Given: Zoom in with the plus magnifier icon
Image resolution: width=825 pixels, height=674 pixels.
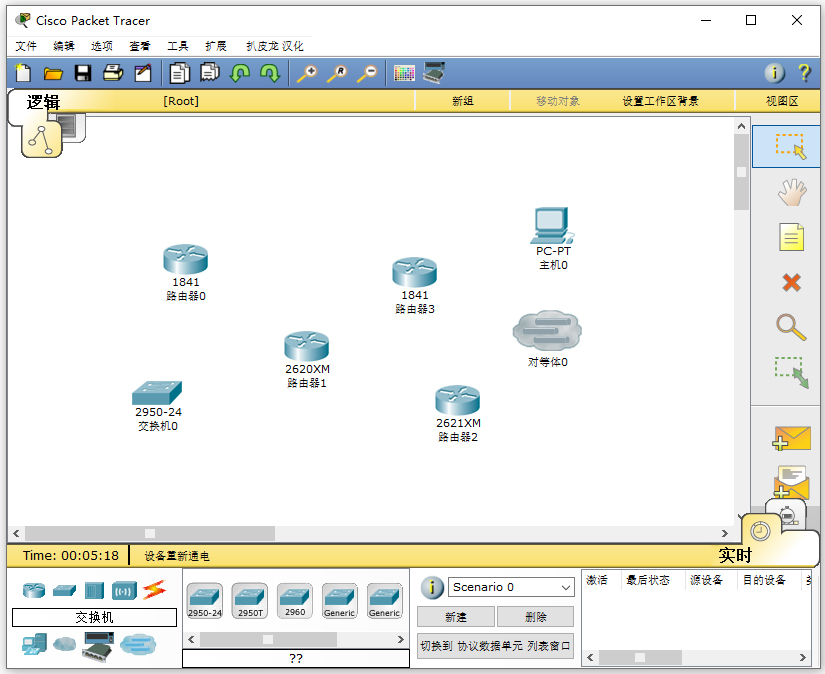Looking at the screenshot, I should pyautogui.click(x=309, y=73).
